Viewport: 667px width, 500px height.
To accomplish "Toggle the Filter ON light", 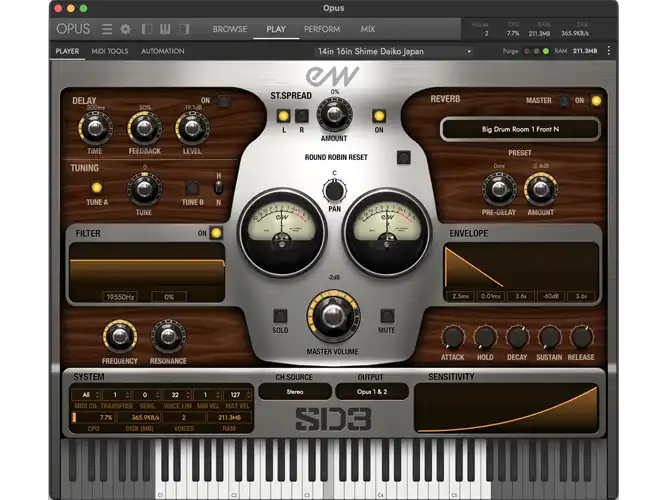I will click(216, 233).
